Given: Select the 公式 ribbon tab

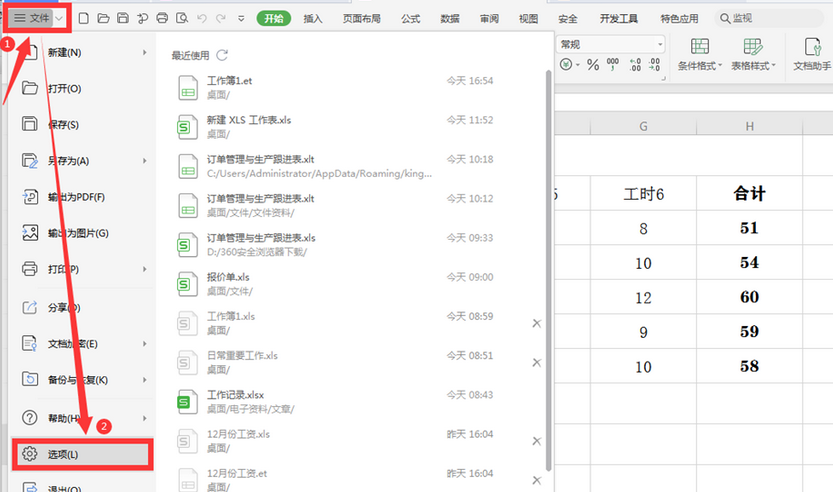Looking at the screenshot, I should coord(411,19).
